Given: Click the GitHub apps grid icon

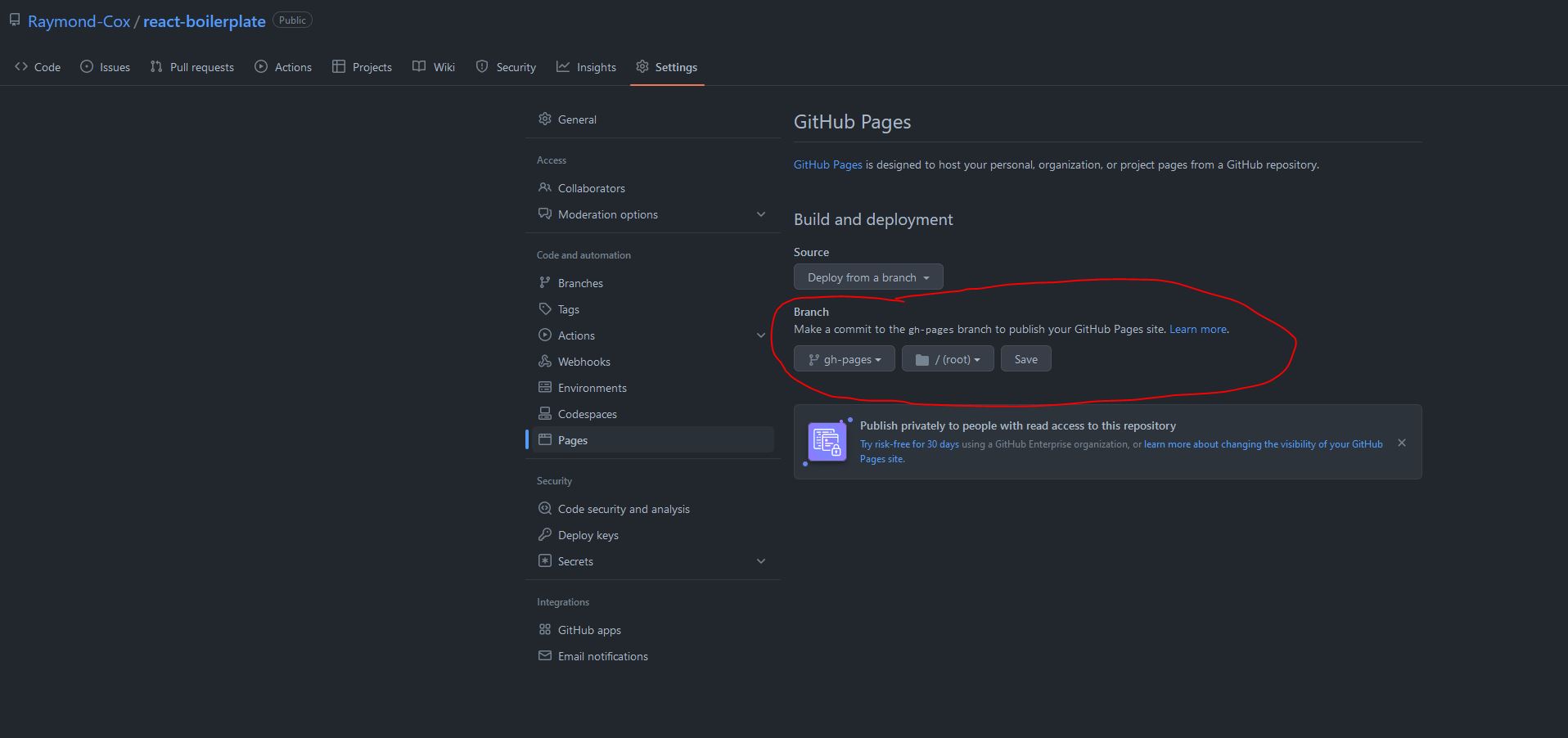Looking at the screenshot, I should pyautogui.click(x=545, y=629).
